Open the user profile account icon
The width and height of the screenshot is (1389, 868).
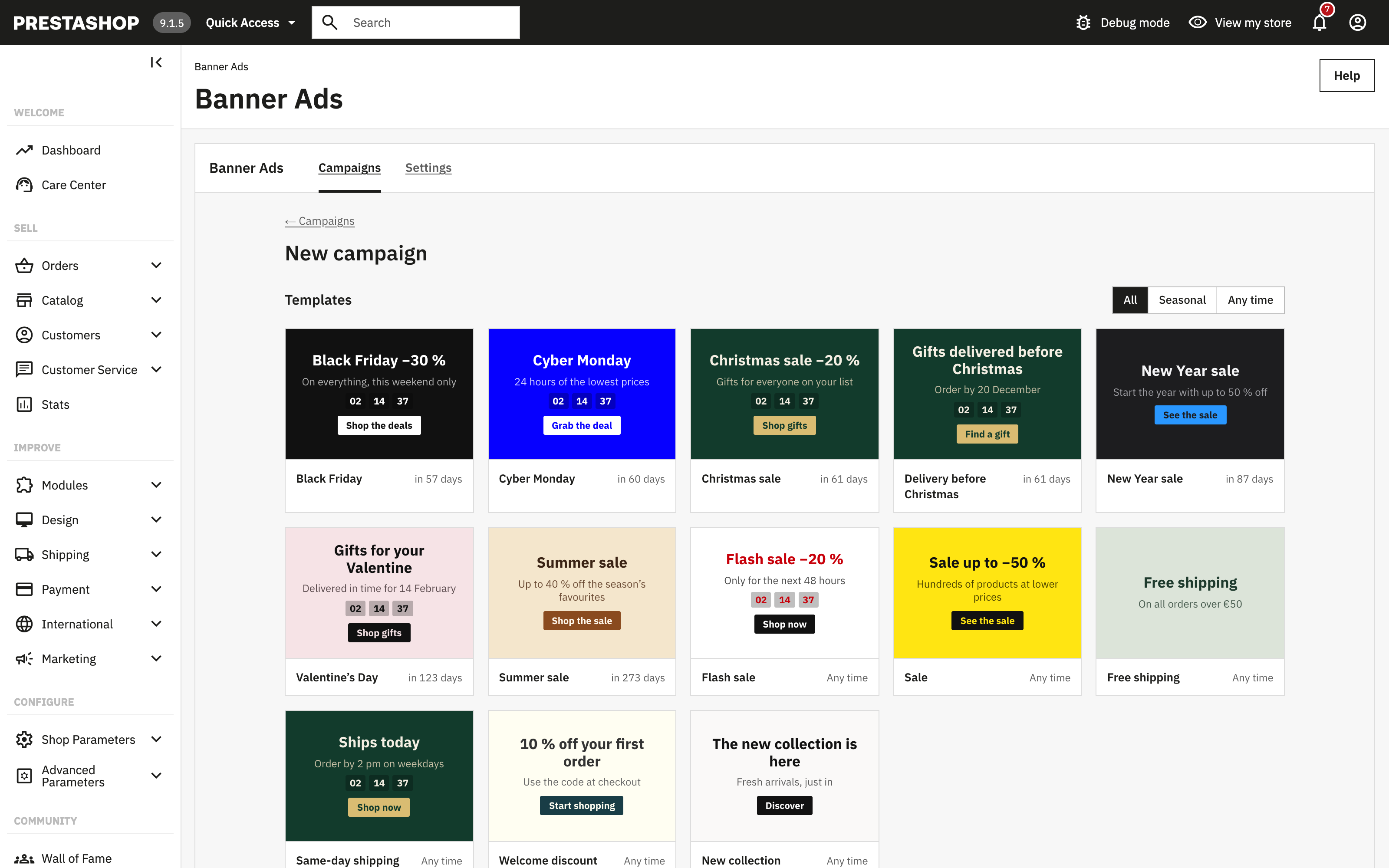click(x=1357, y=23)
